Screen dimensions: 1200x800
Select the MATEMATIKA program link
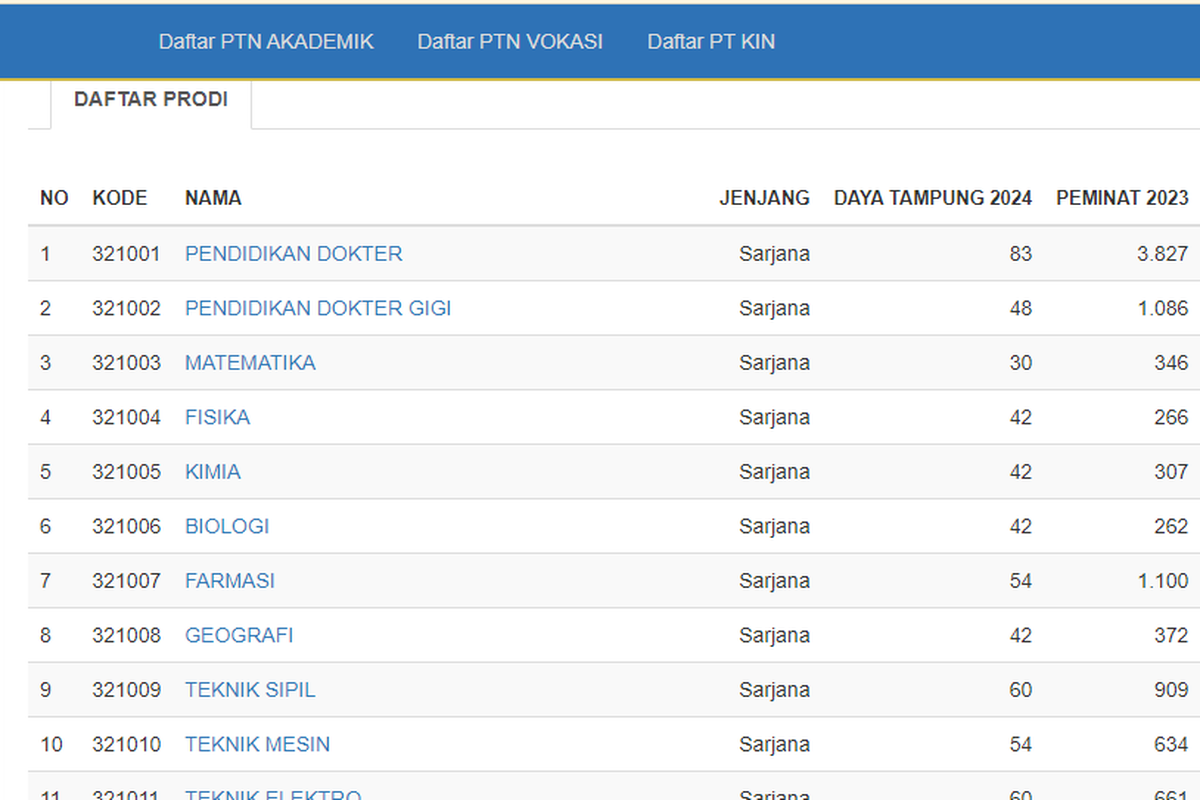(250, 362)
